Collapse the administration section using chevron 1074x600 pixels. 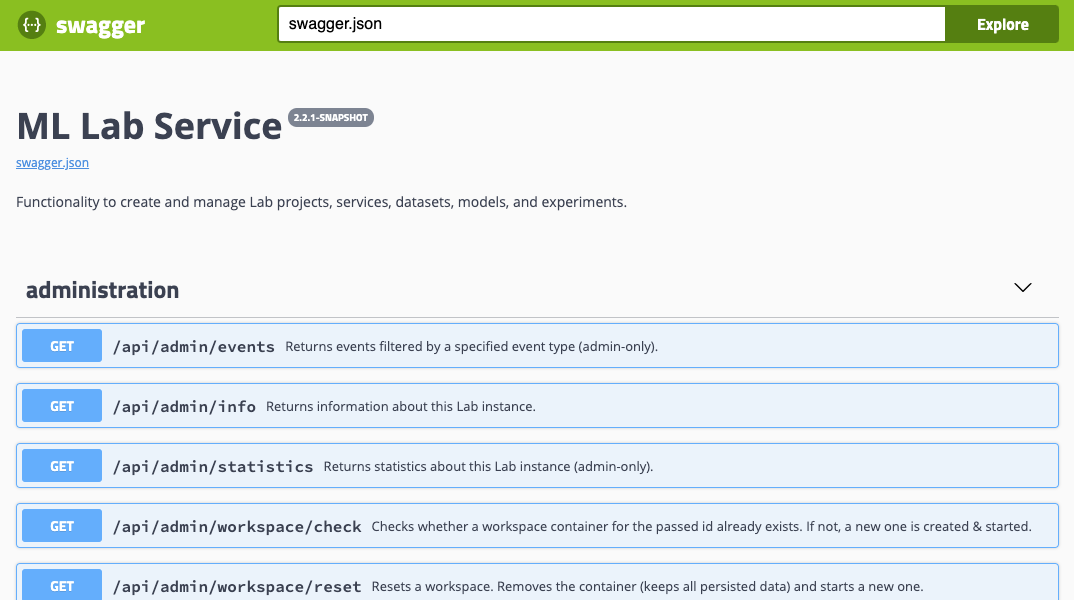pyautogui.click(x=1022, y=288)
